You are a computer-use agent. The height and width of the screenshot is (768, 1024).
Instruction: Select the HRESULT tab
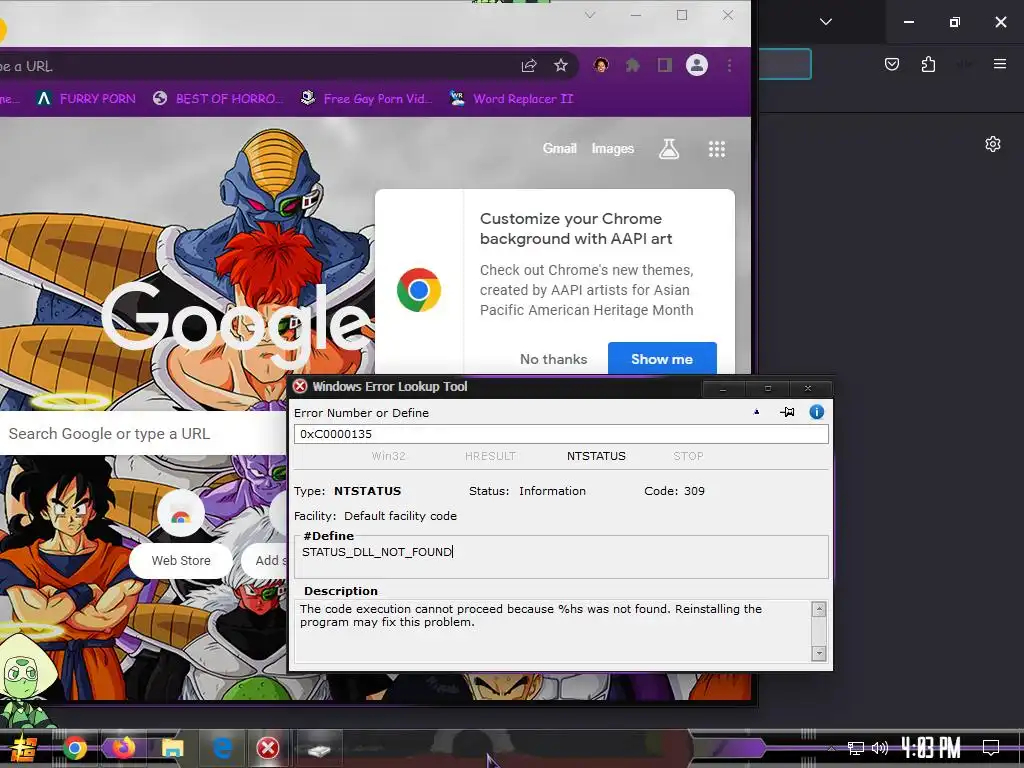(490, 456)
